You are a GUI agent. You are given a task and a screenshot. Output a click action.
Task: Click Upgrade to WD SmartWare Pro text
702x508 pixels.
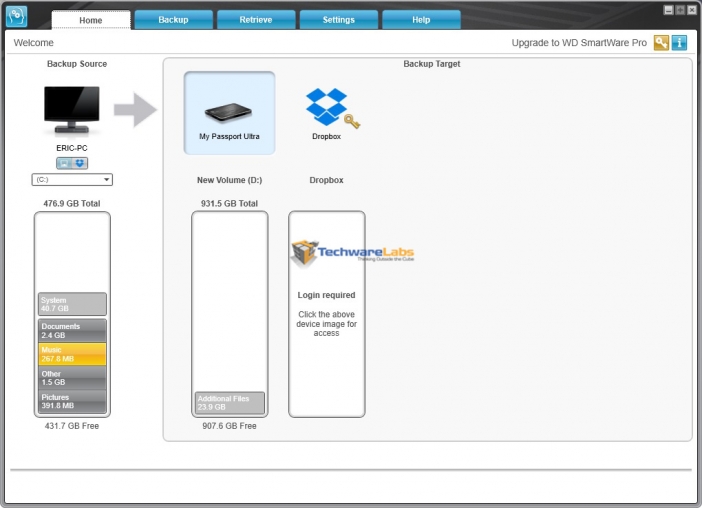tap(579, 43)
